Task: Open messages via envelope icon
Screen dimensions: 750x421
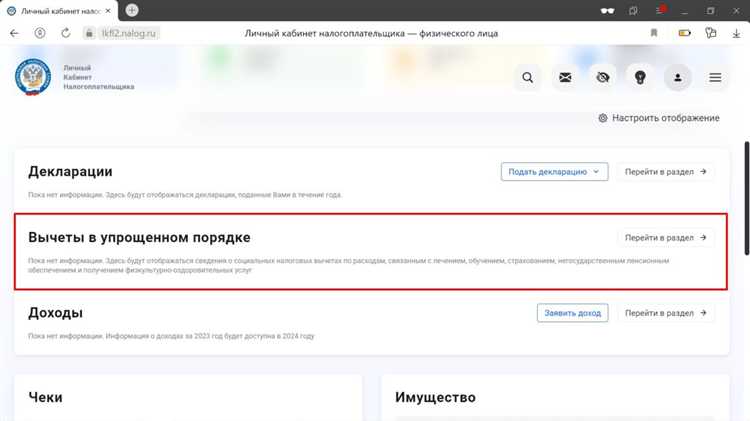Action: 565,78
